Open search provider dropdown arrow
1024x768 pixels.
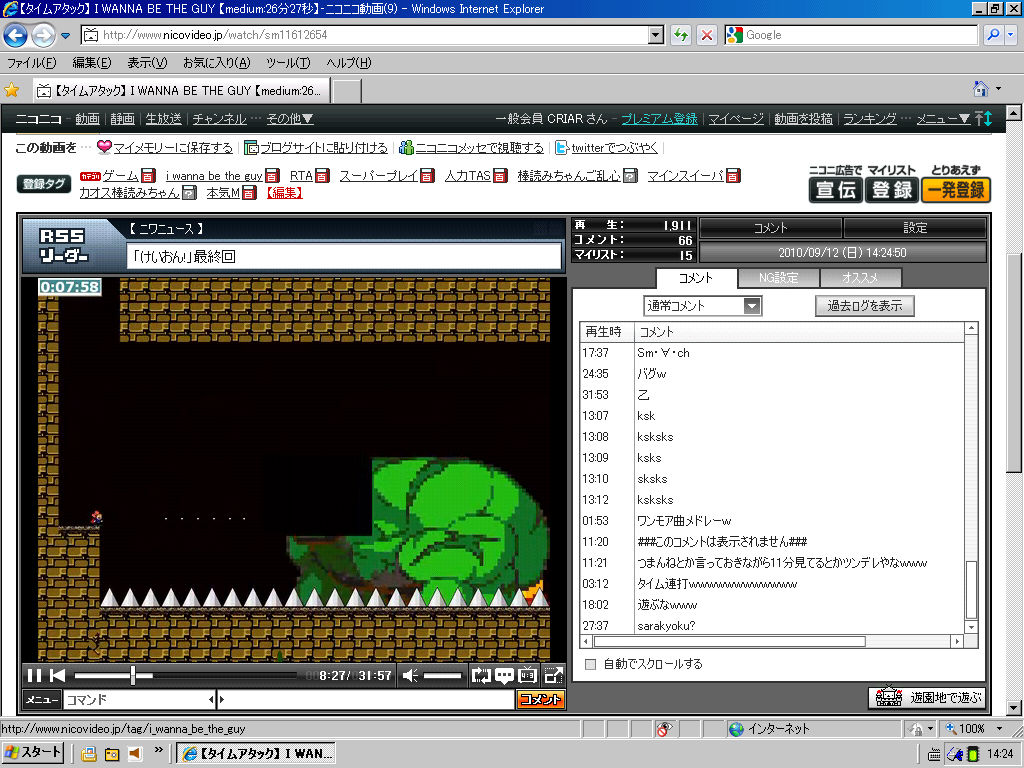tap(1011, 35)
